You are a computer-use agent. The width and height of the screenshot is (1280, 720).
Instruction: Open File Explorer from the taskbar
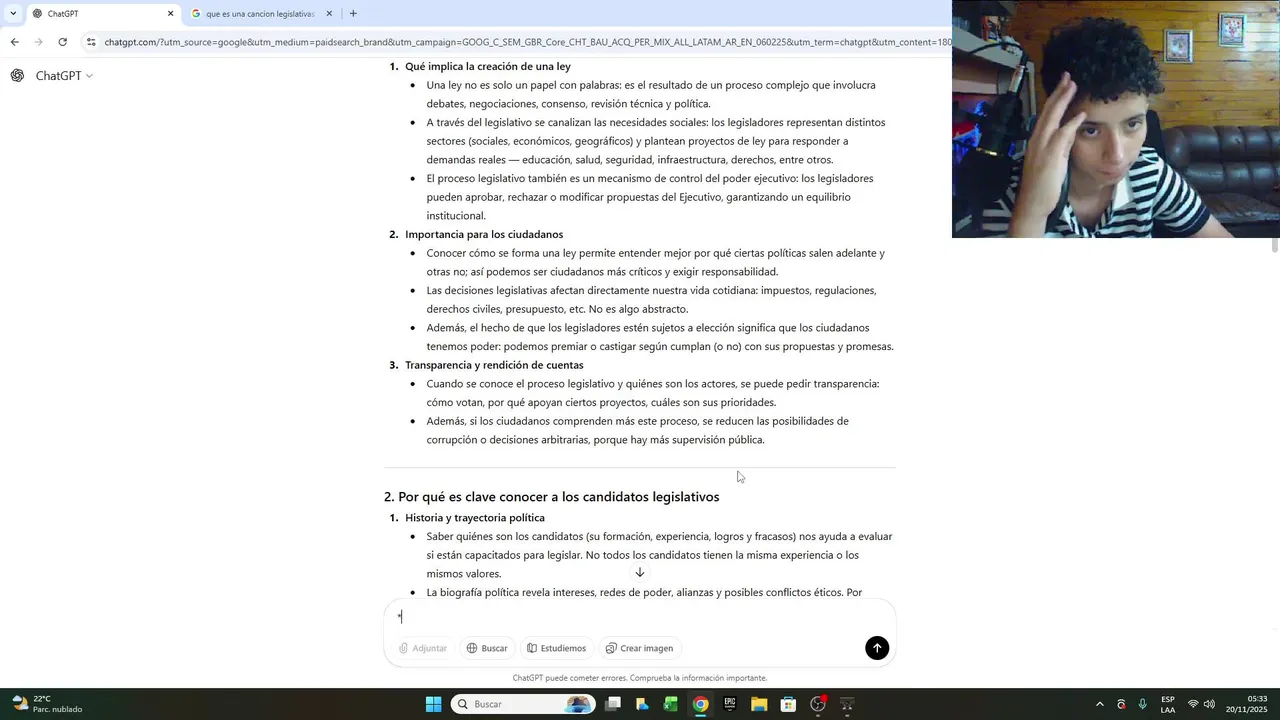[759, 704]
